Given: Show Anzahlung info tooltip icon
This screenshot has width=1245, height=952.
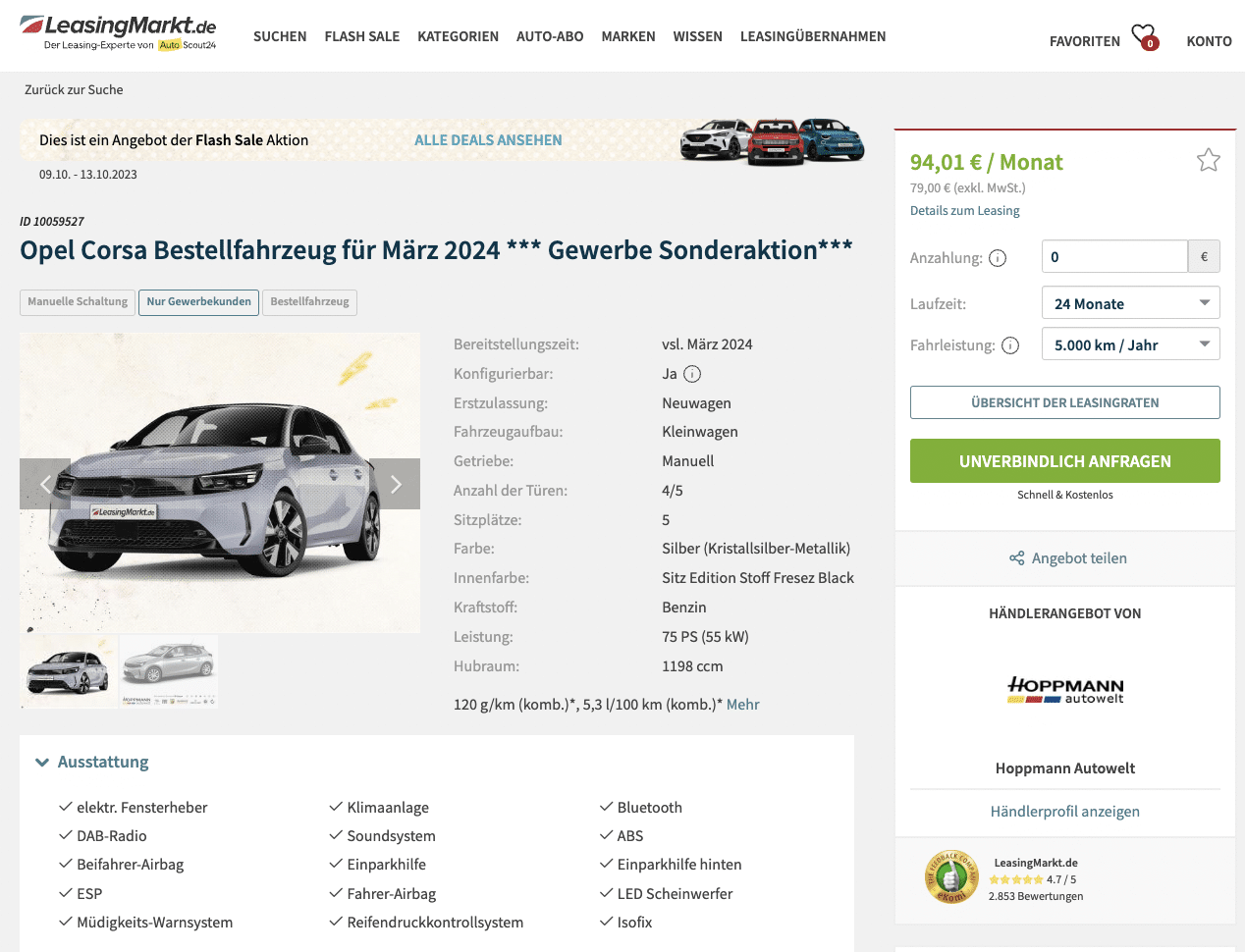Looking at the screenshot, I should [x=998, y=258].
